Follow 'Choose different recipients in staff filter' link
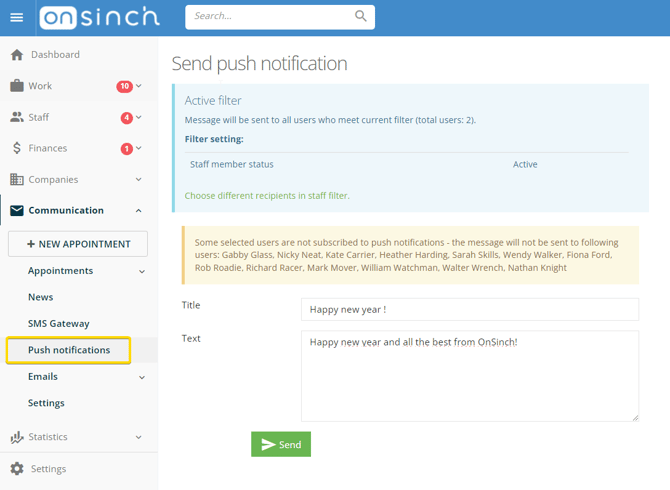This screenshot has width=670, height=490. pyautogui.click(x=267, y=196)
